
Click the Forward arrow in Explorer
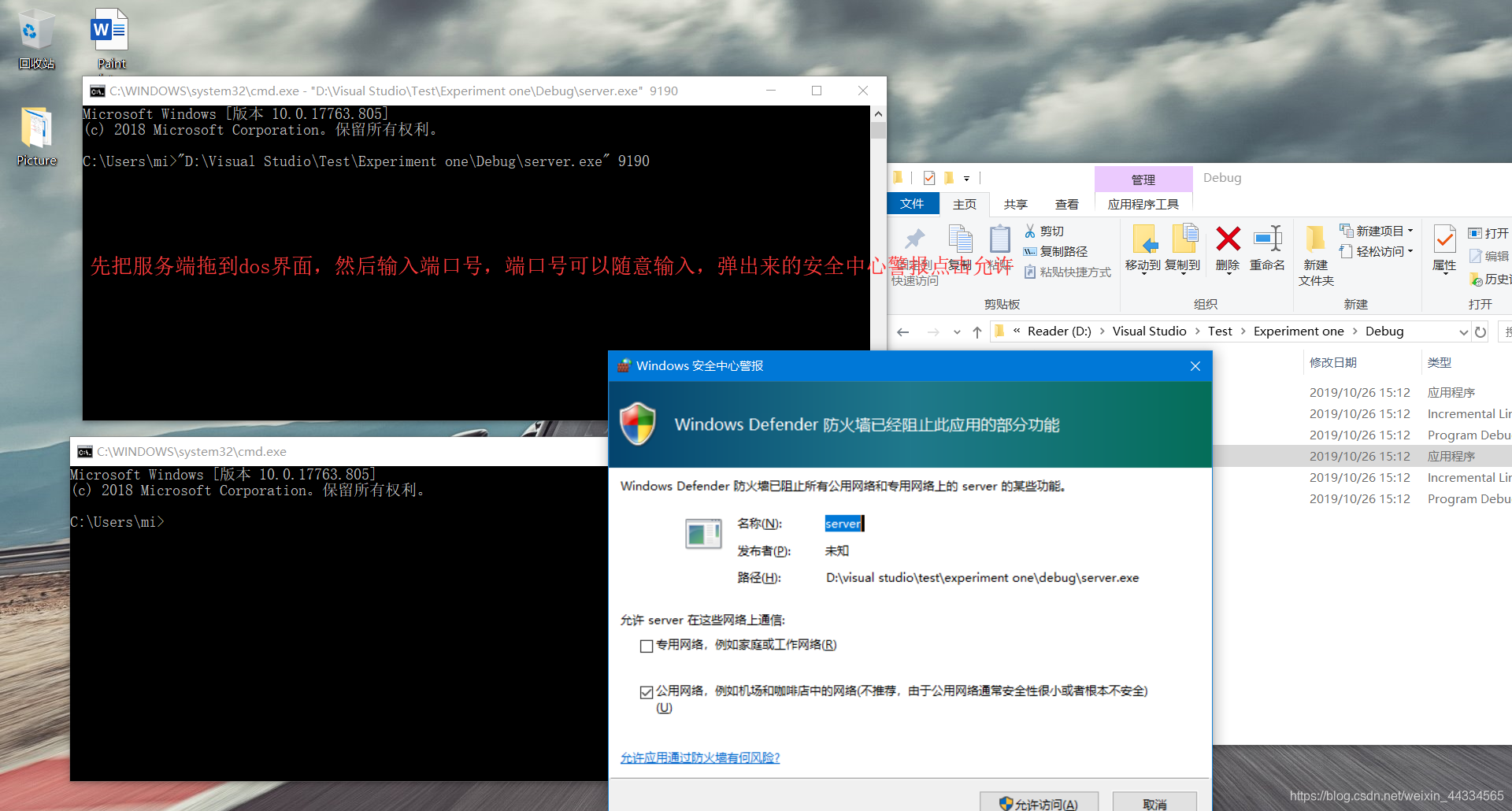click(933, 332)
